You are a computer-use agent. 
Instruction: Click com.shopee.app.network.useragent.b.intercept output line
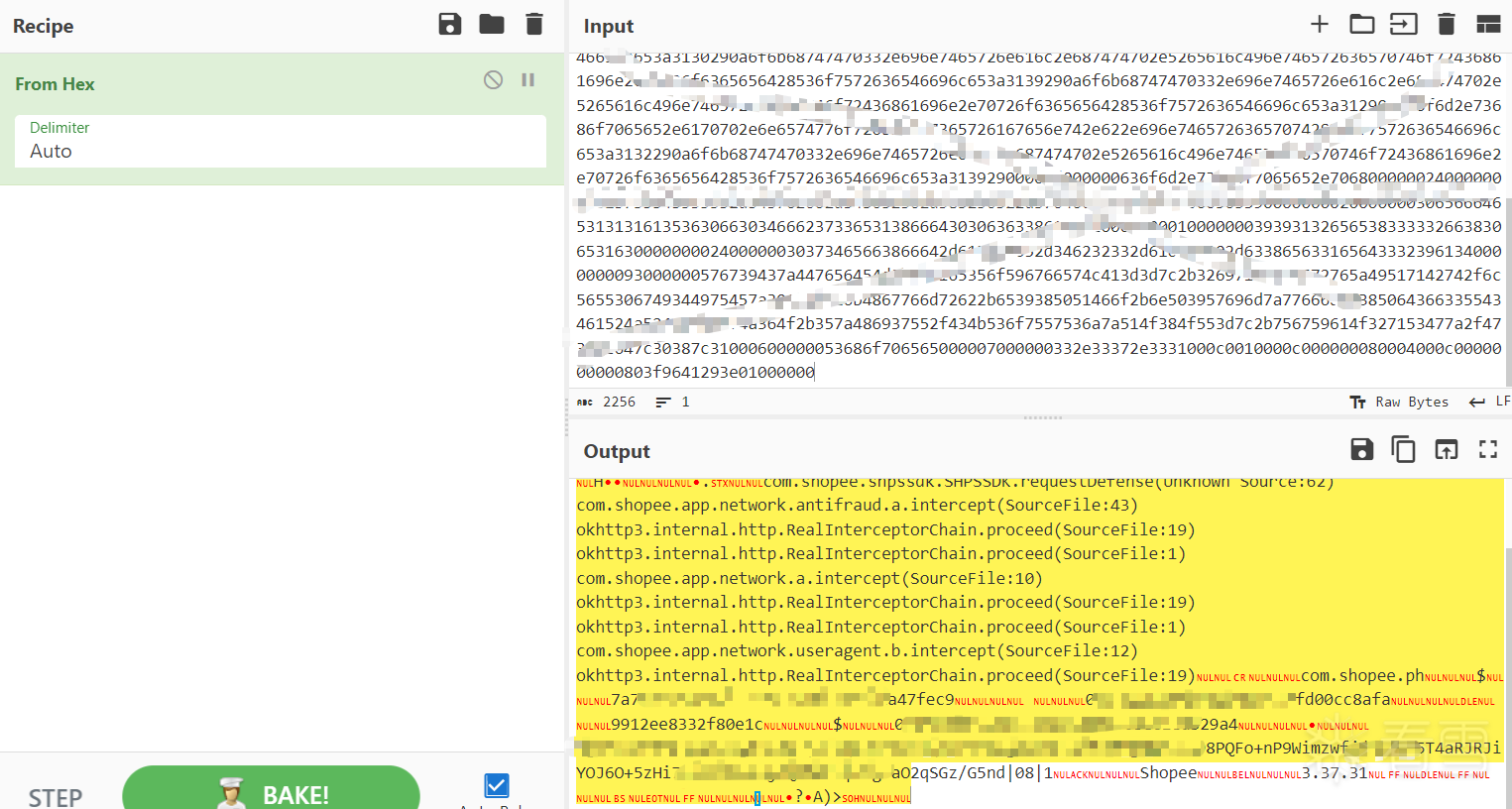857,650
